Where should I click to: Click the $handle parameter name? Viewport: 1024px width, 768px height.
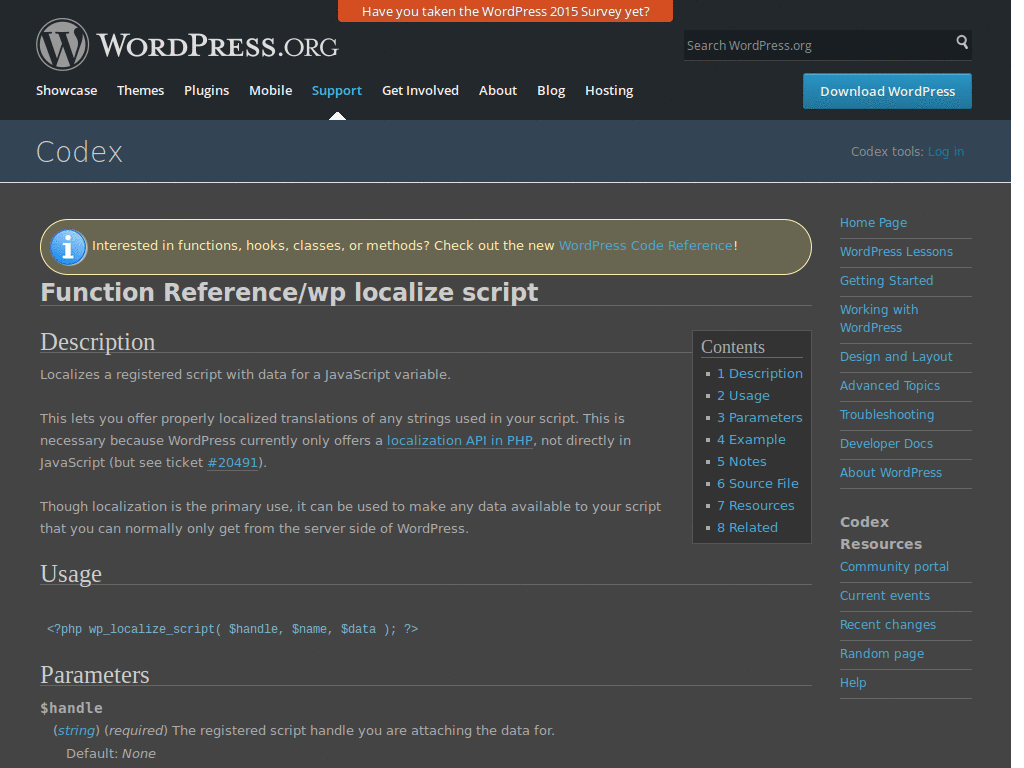click(71, 708)
